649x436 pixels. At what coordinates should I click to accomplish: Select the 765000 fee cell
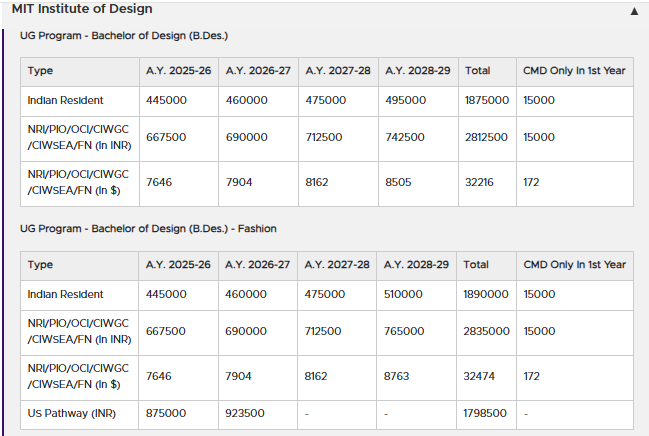(x=405, y=331)
